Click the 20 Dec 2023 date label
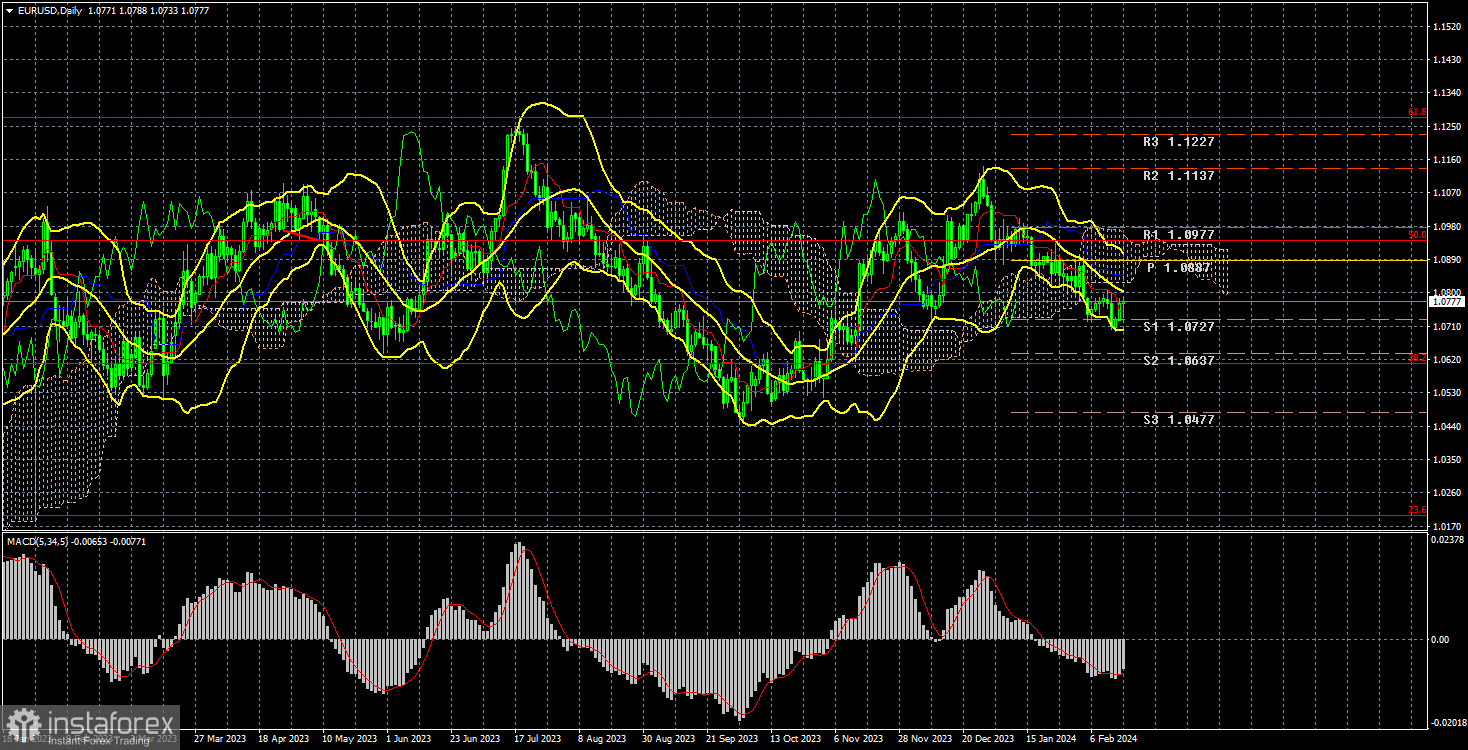 tap(988, 740)
